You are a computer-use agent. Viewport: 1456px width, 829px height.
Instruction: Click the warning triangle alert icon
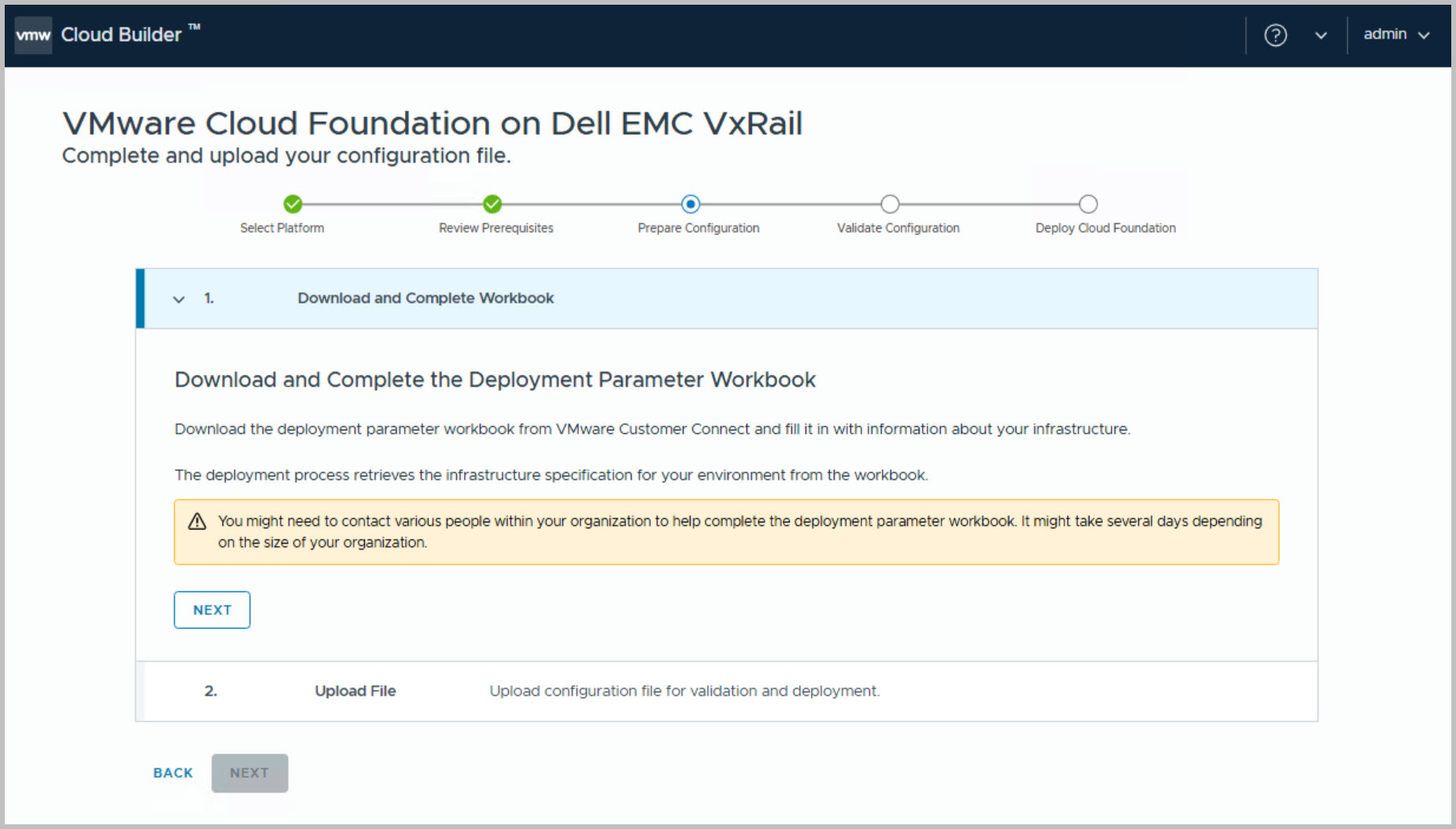(x=197, y=521)
